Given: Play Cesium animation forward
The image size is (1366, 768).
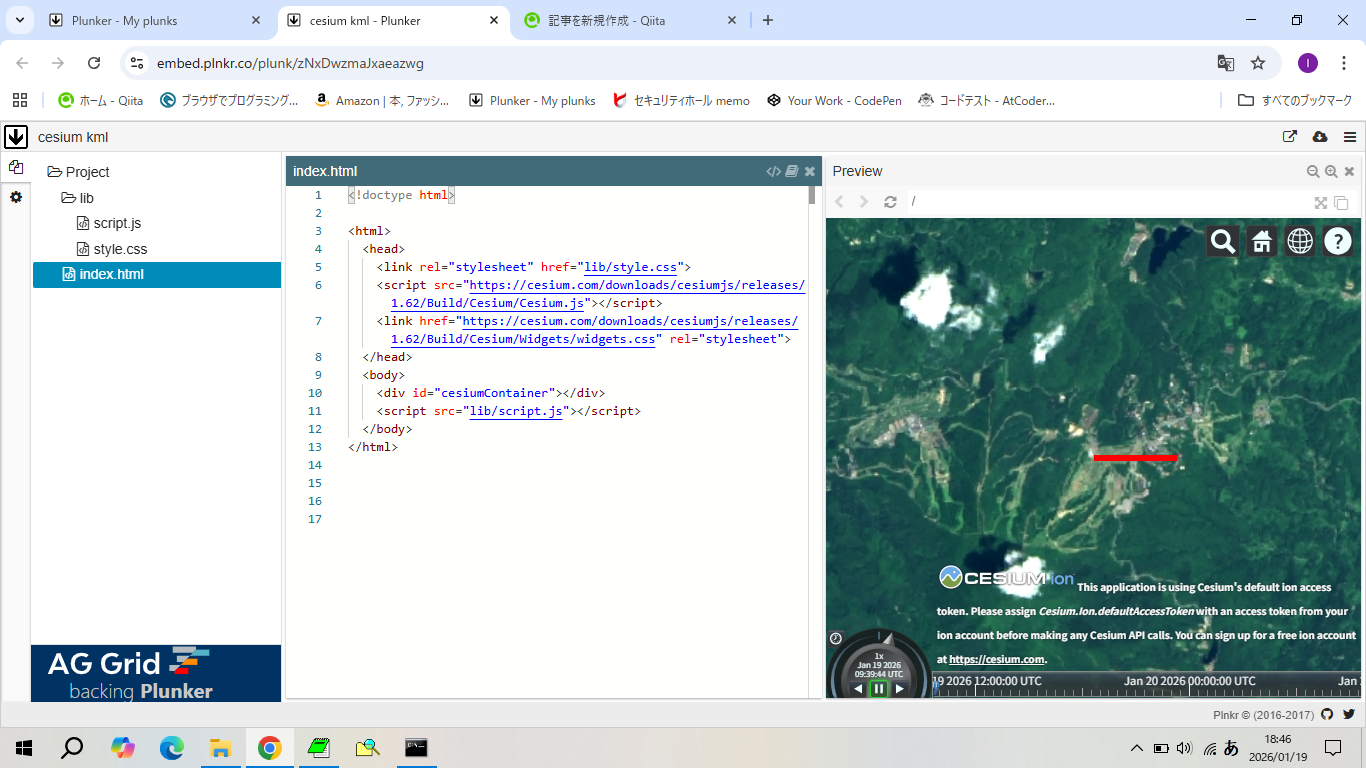Looking at the screenshot, I should tap(900, 688).
